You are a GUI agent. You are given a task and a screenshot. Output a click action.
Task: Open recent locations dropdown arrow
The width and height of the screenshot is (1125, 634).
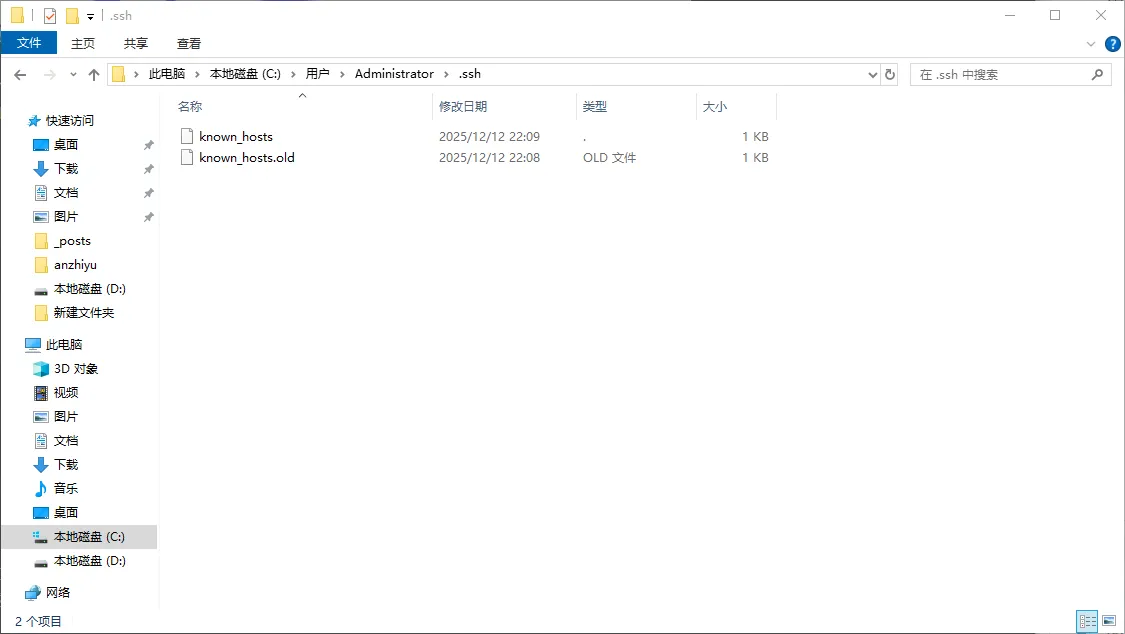pos(73,75)
